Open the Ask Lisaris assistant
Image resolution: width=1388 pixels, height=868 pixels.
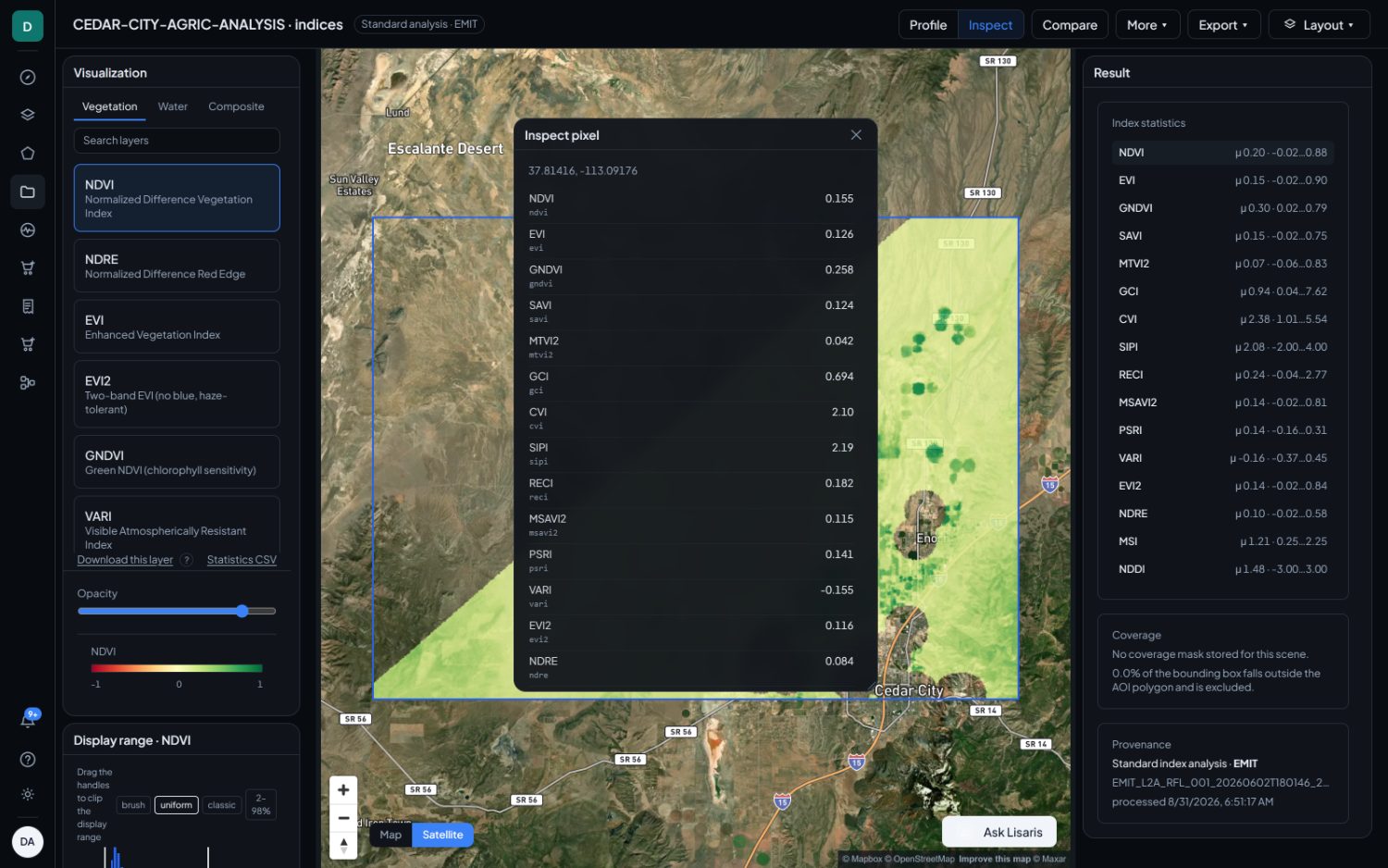pos(999,832)
